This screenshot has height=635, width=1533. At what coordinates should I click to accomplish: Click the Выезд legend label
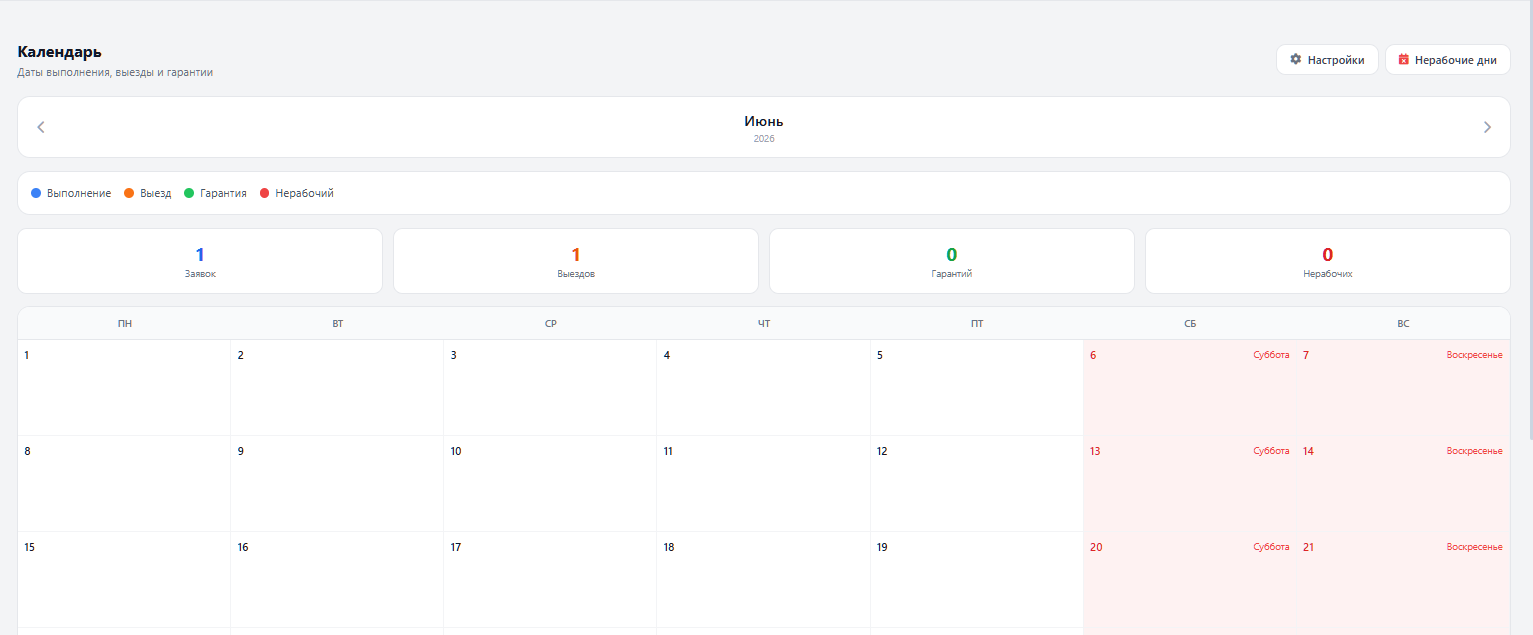pyautogui.click(x=155, y=193)
